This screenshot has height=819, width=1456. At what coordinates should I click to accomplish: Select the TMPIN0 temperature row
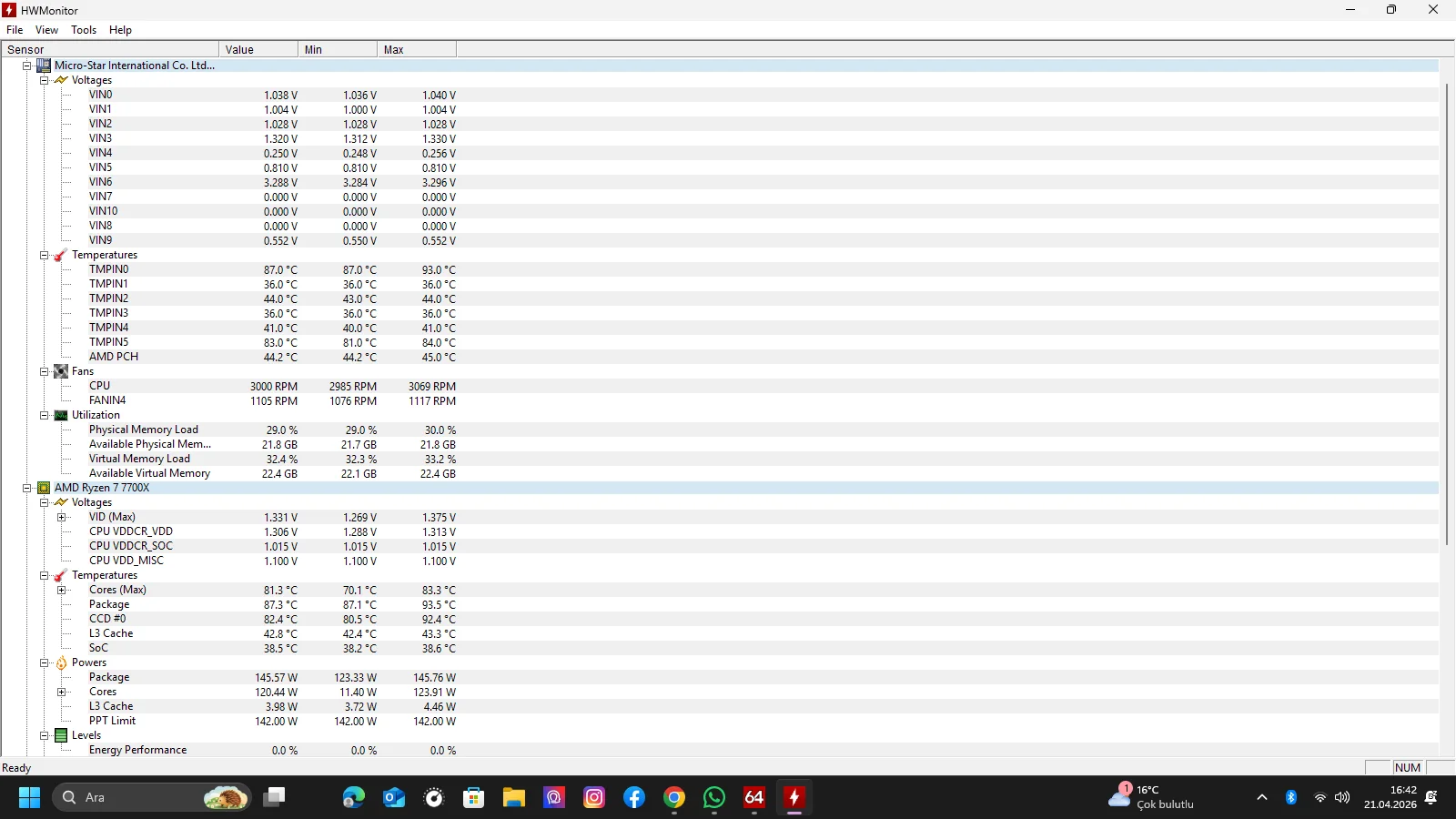point(720,269)
